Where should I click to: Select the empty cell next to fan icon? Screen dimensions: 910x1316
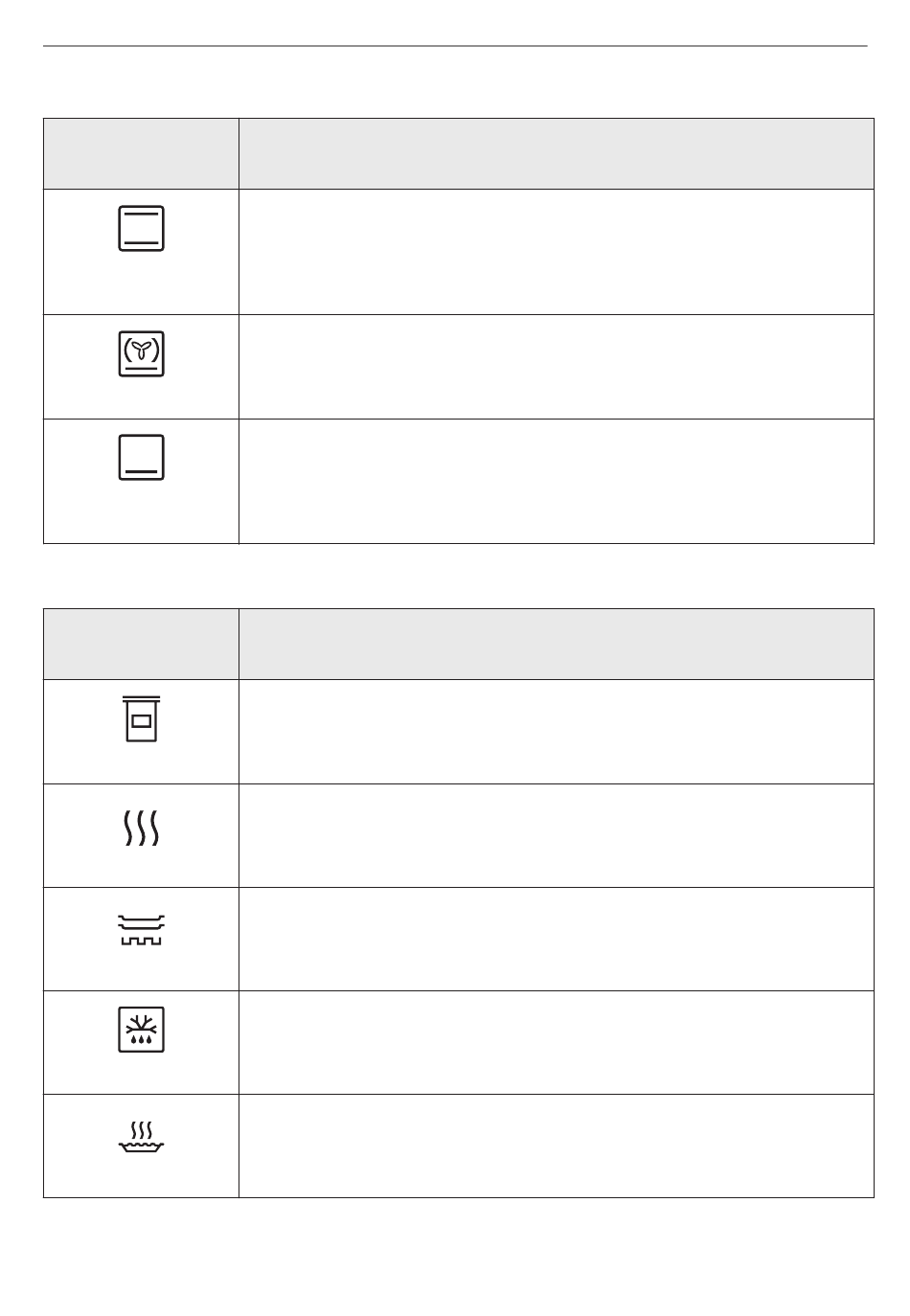click(x=557, y=367)
